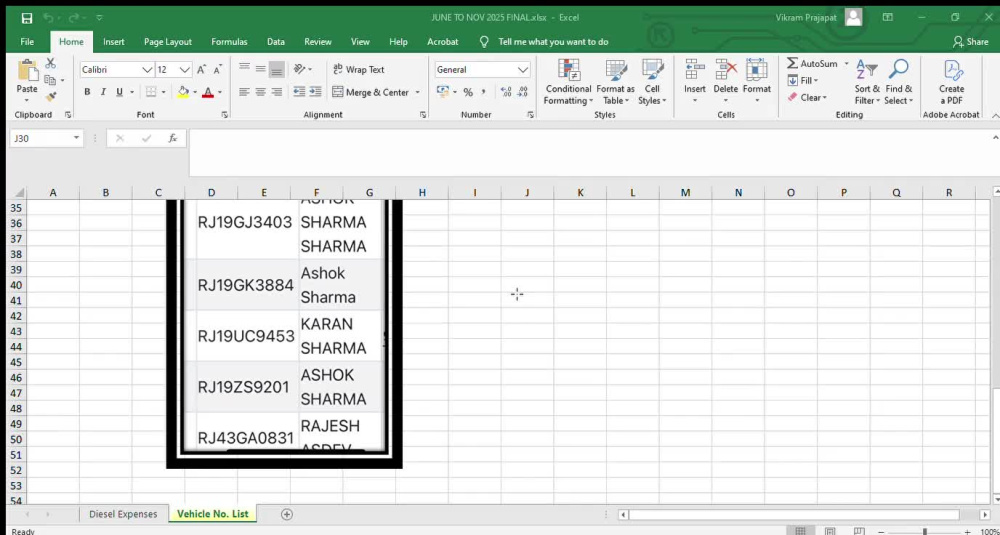
Task: Open the font color dropdown arrow
Action: tap(219, 92)
